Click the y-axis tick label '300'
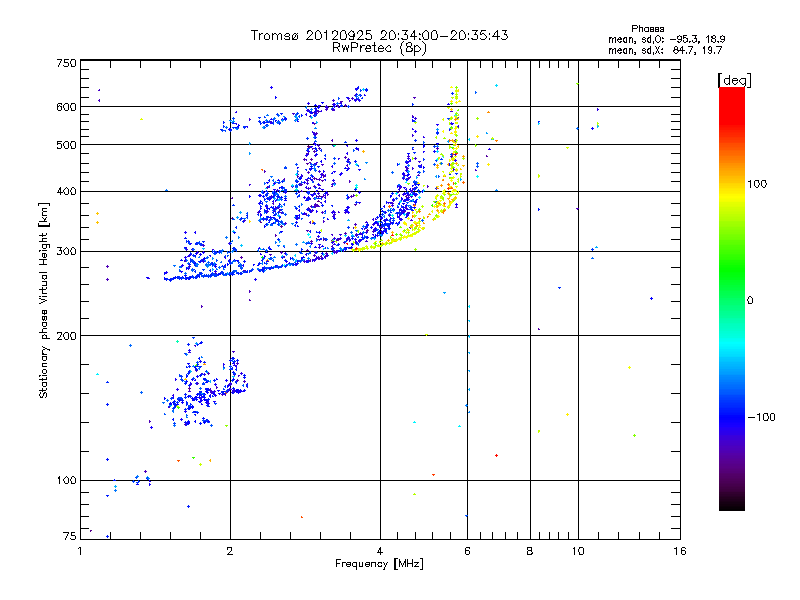 pyautogui.click(x=66, y=251)
